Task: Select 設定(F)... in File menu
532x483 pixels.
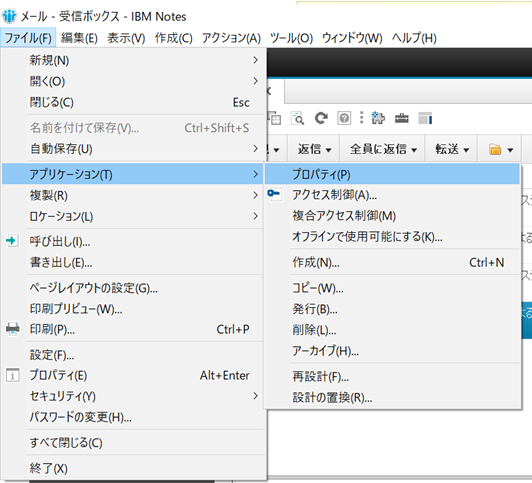Action: tap(133, 355)
